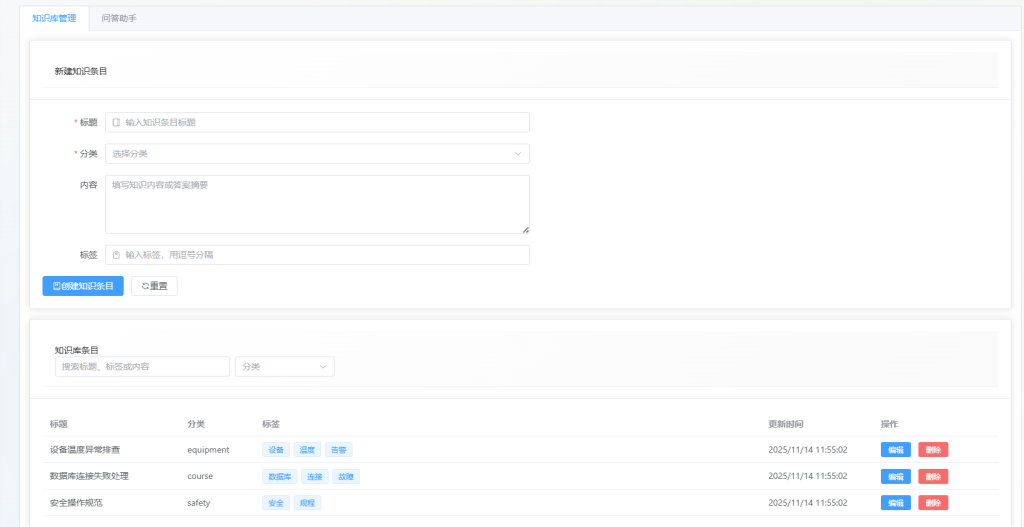Click the 规程 tag in safety row
The image size is (1024, 527).
pyautogui.click(x=307, y=502)
